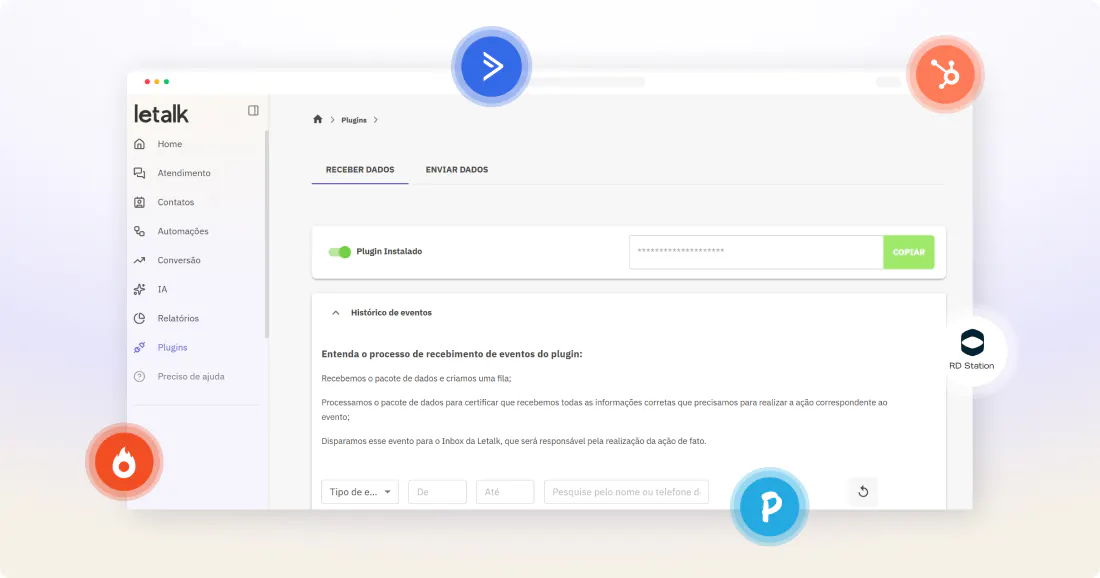Switch to the RECEBER DADOS tab

(360, 170)
